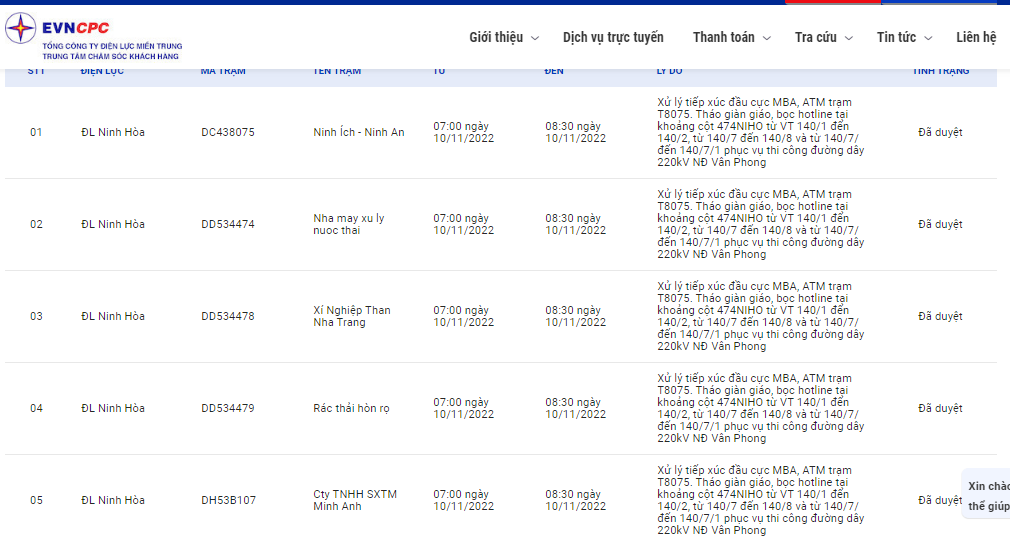This screenshot has width=1010, height=541.
Task: Click the EVNCPC logo
Action: click(75, 28)
